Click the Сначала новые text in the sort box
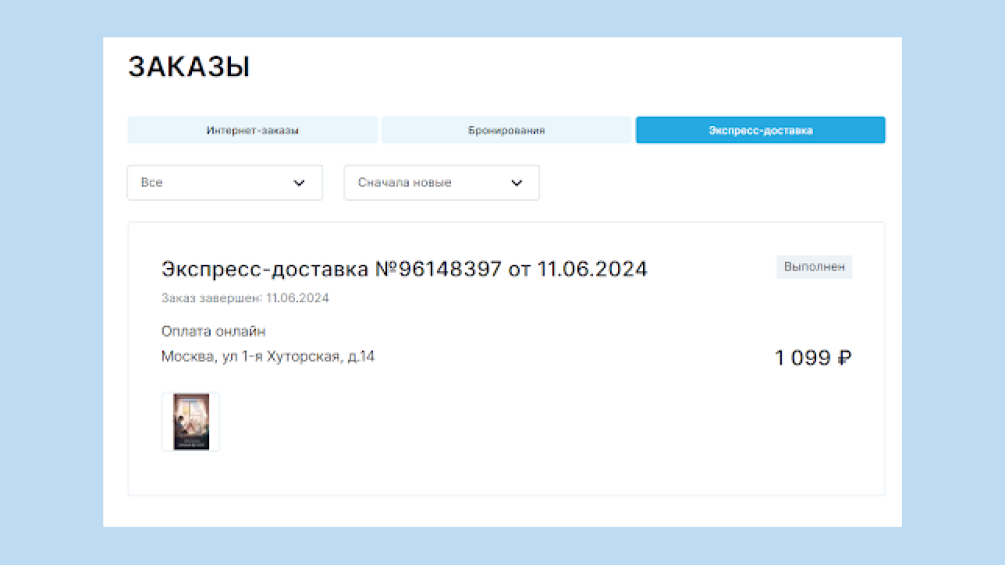1005x565 pixels. coord(404,183)
